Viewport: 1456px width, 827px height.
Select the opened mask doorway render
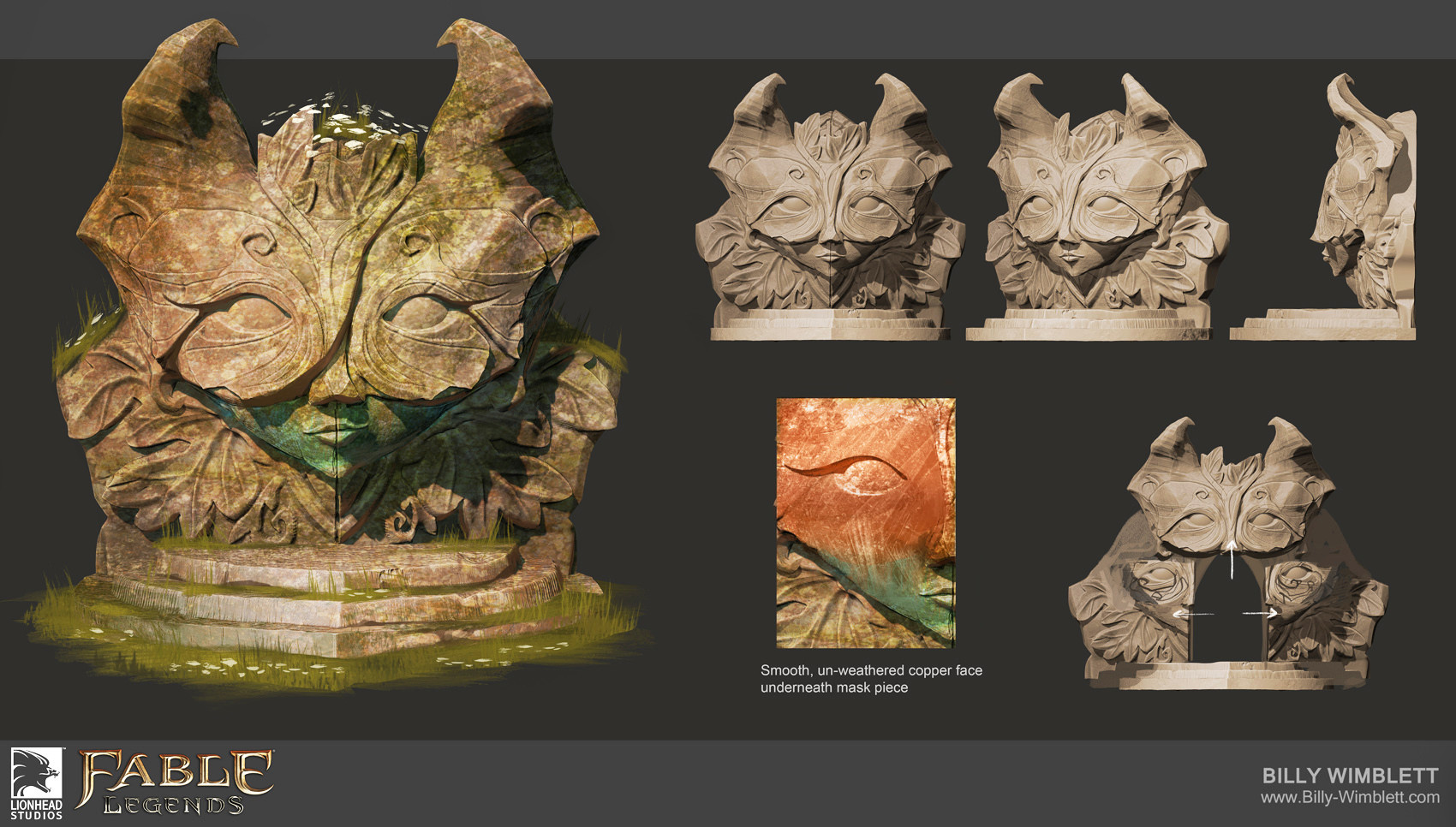[x=1228, y=553]
